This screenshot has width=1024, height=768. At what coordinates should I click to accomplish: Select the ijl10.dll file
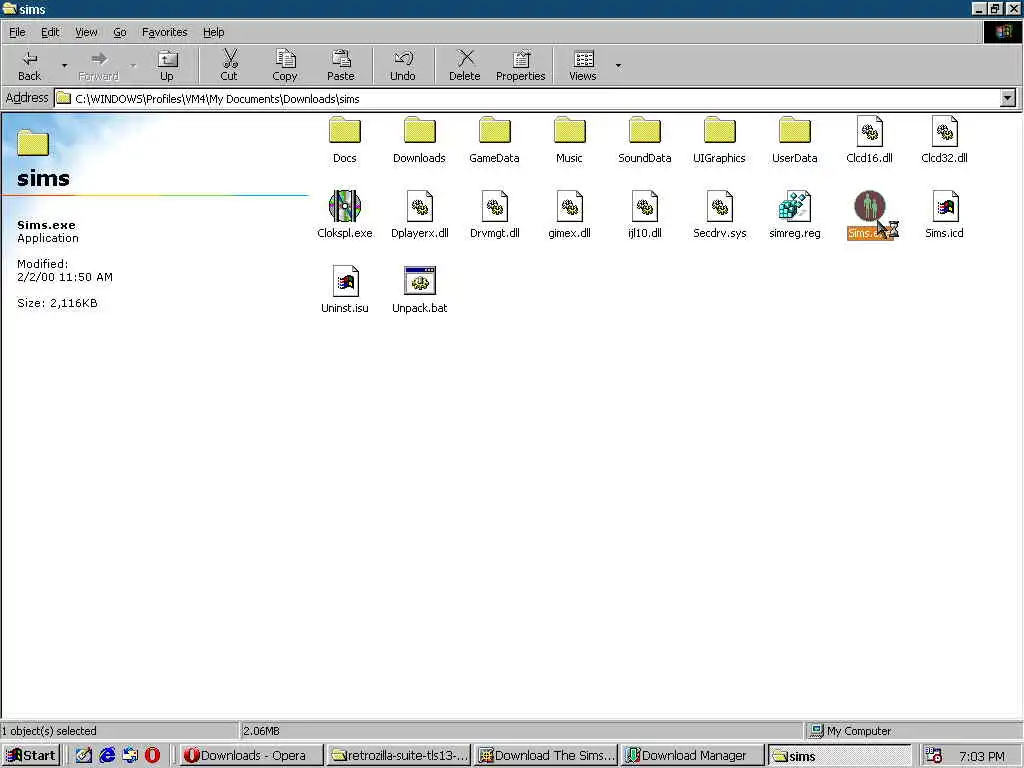645,215
